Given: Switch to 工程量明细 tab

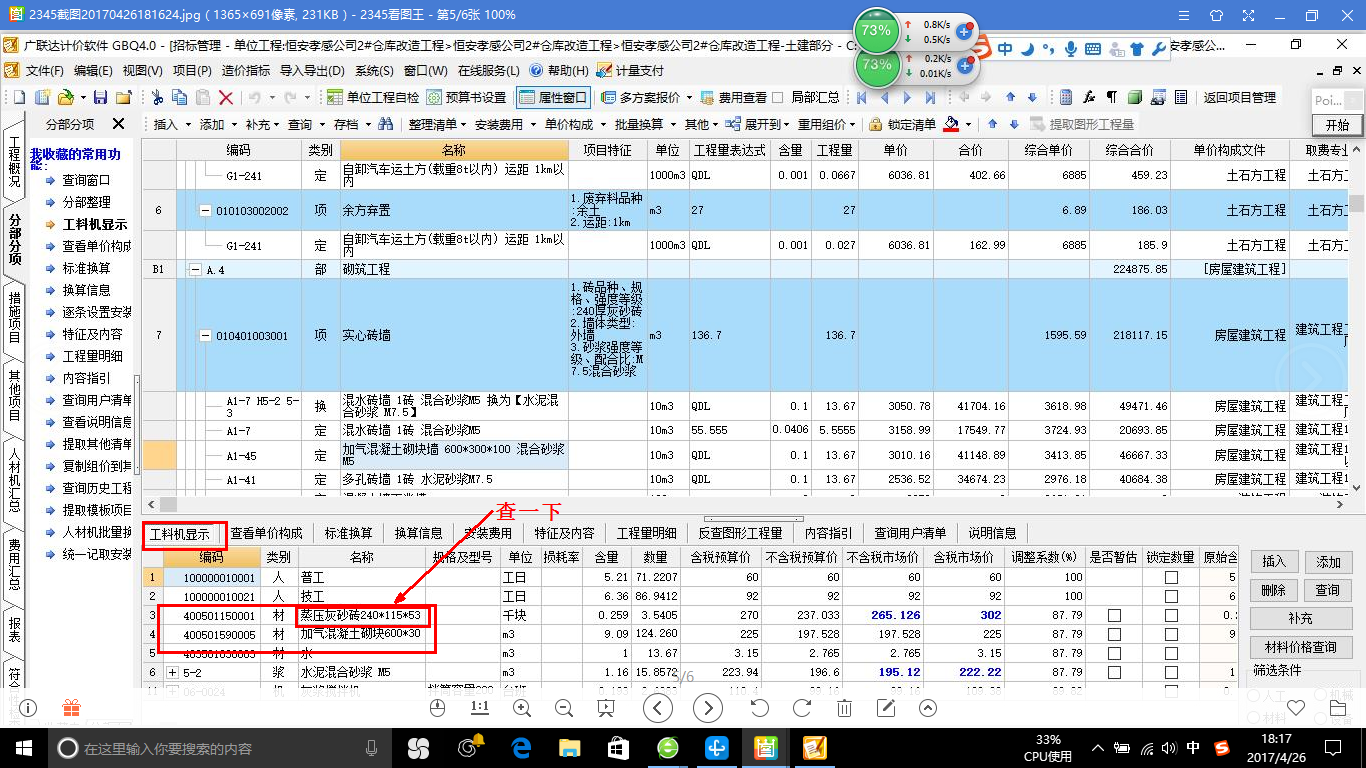Looking at the screenshot, I should [646, 534].
